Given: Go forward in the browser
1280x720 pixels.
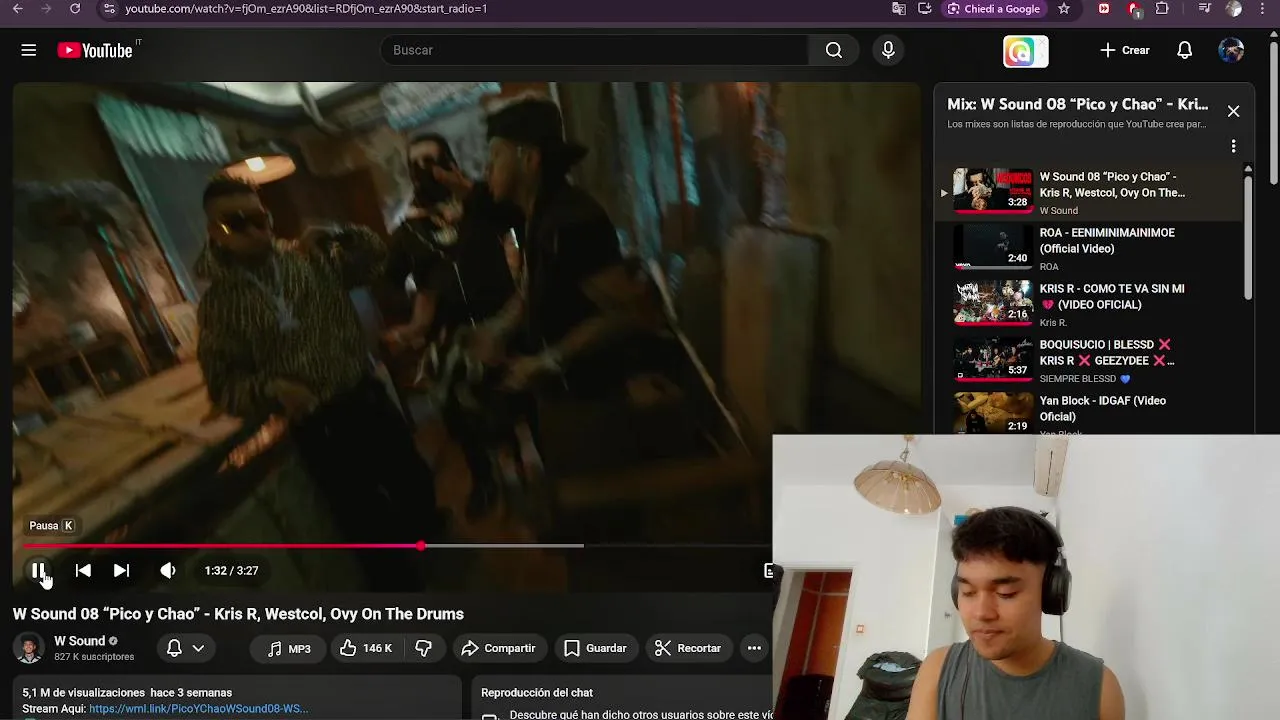Looking at the screenshot, I should click(x=45, y=8).
